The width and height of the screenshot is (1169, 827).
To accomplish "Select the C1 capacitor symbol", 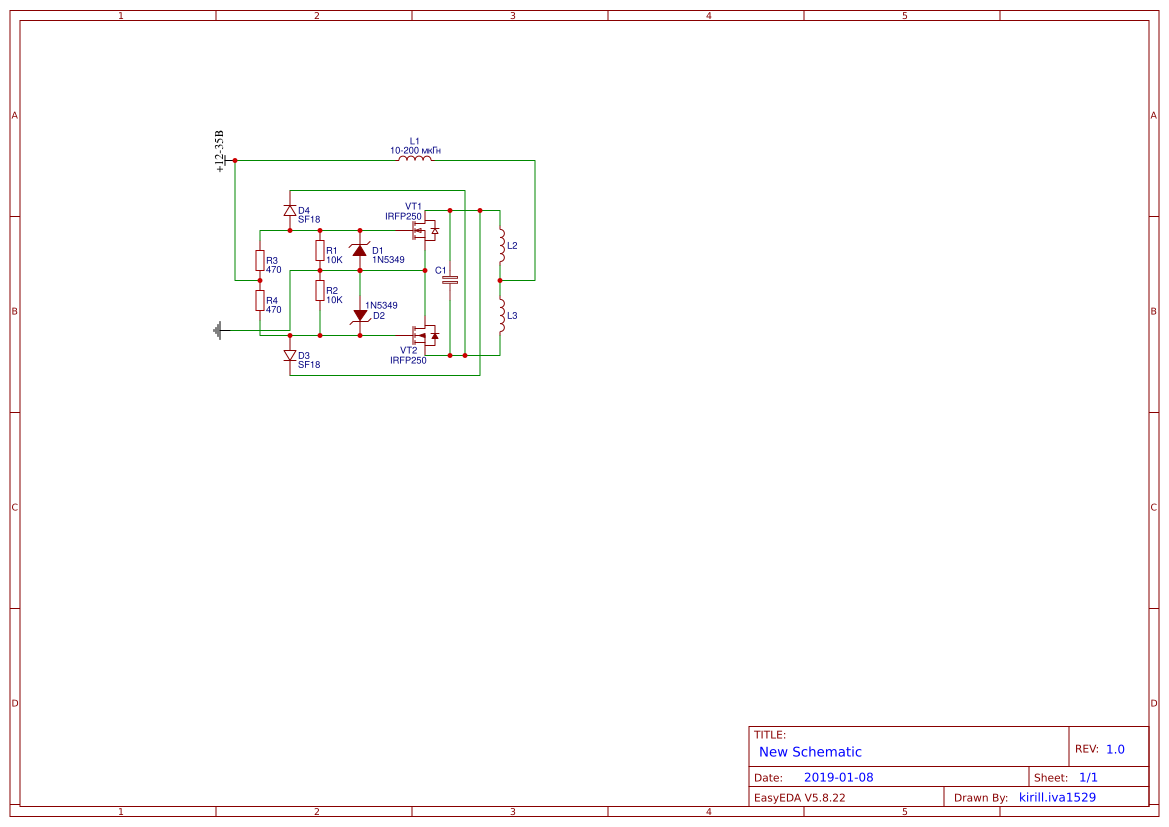I will pos(450,279).
